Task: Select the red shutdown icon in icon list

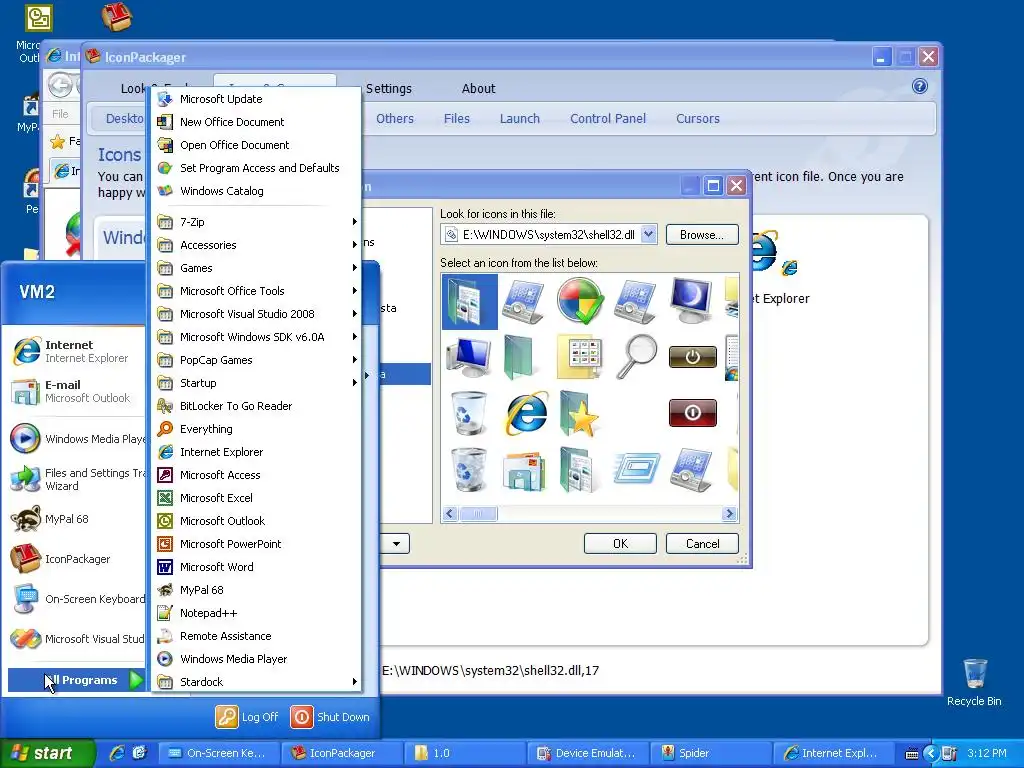Action: coord(693,413)
